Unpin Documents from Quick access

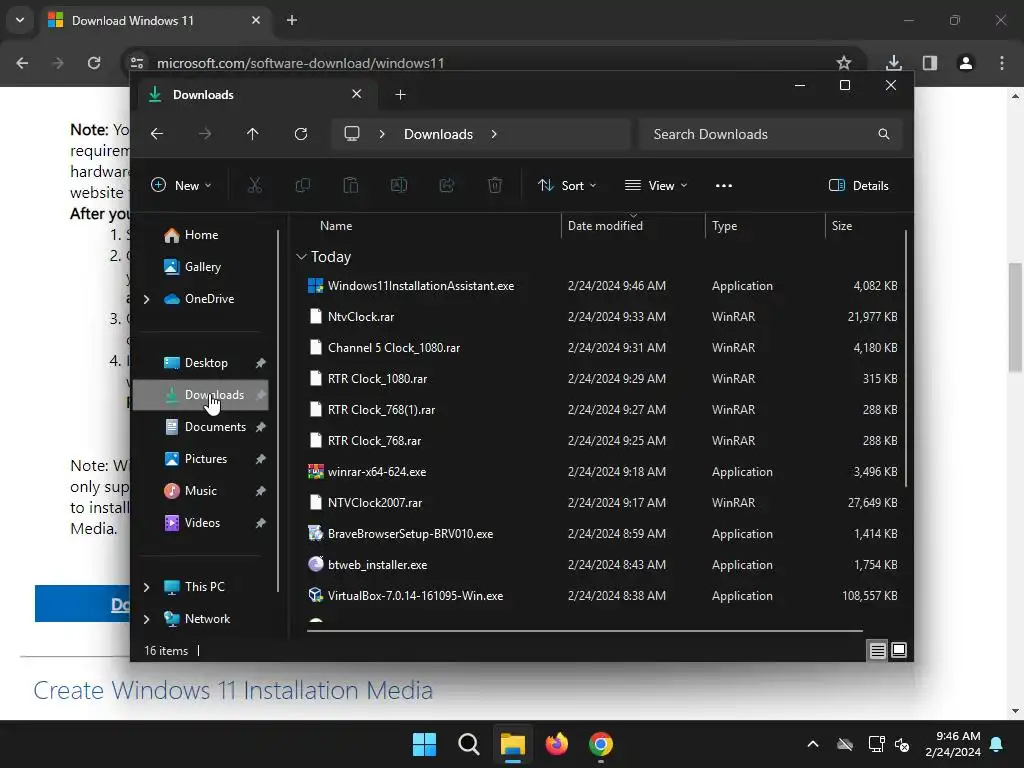pos(261,427)
